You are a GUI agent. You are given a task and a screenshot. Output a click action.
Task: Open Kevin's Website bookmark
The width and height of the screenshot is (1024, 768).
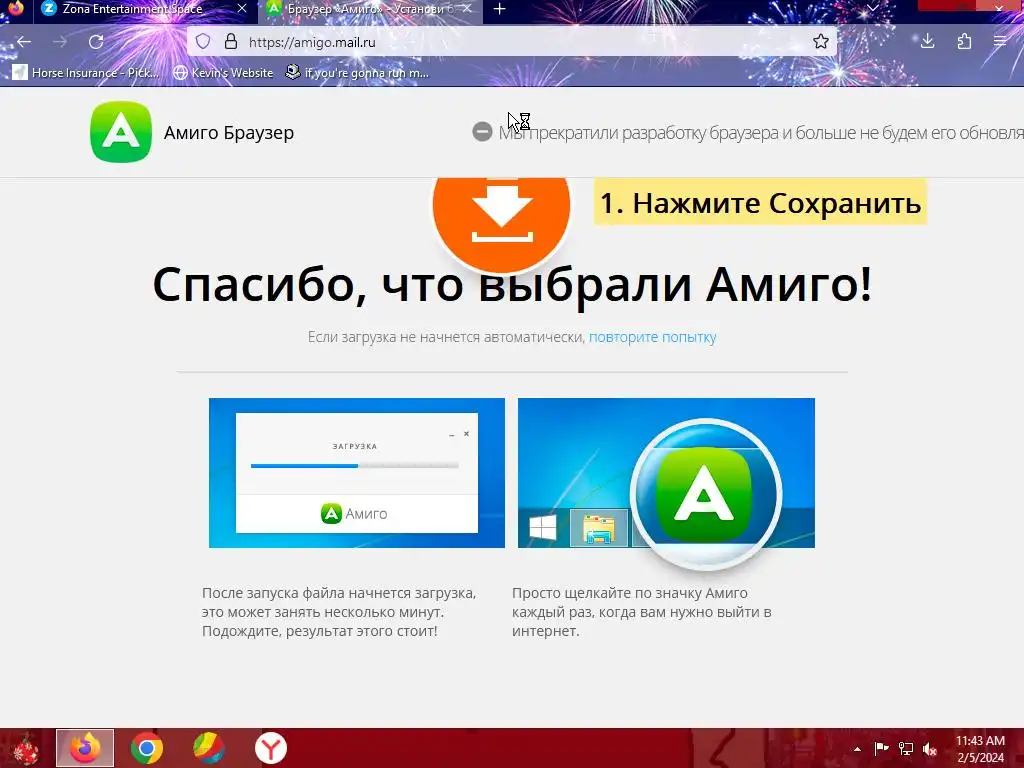pos(223,72)
